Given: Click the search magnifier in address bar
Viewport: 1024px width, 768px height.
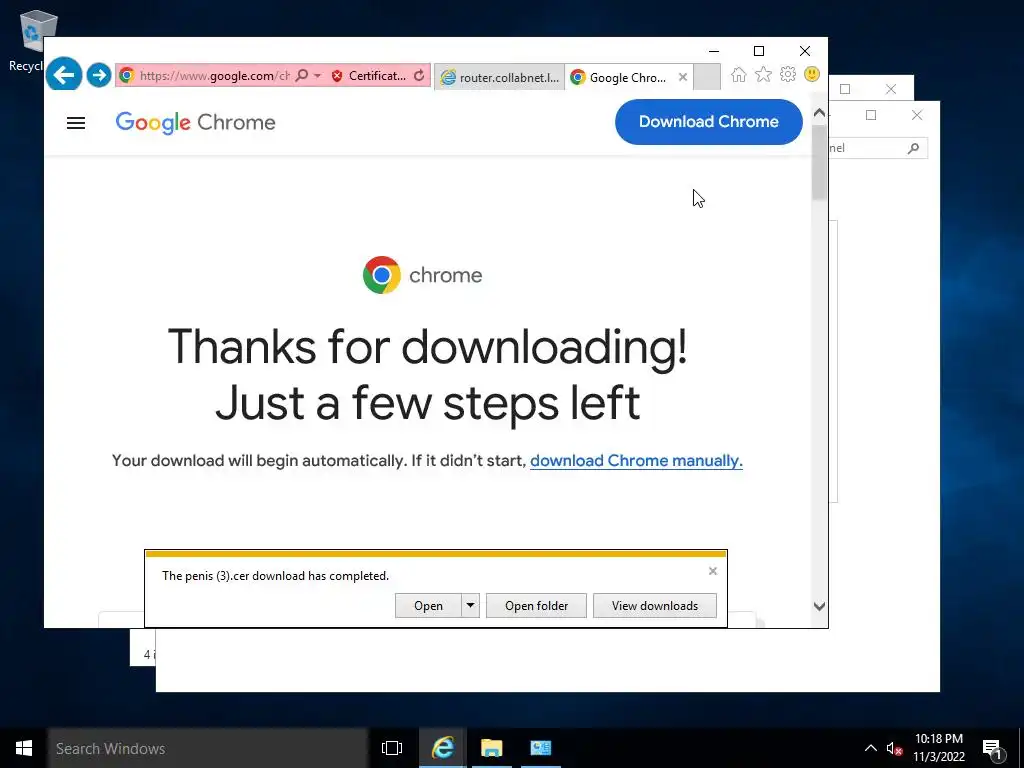Looking at the screenshot, I should coord(301,76).
